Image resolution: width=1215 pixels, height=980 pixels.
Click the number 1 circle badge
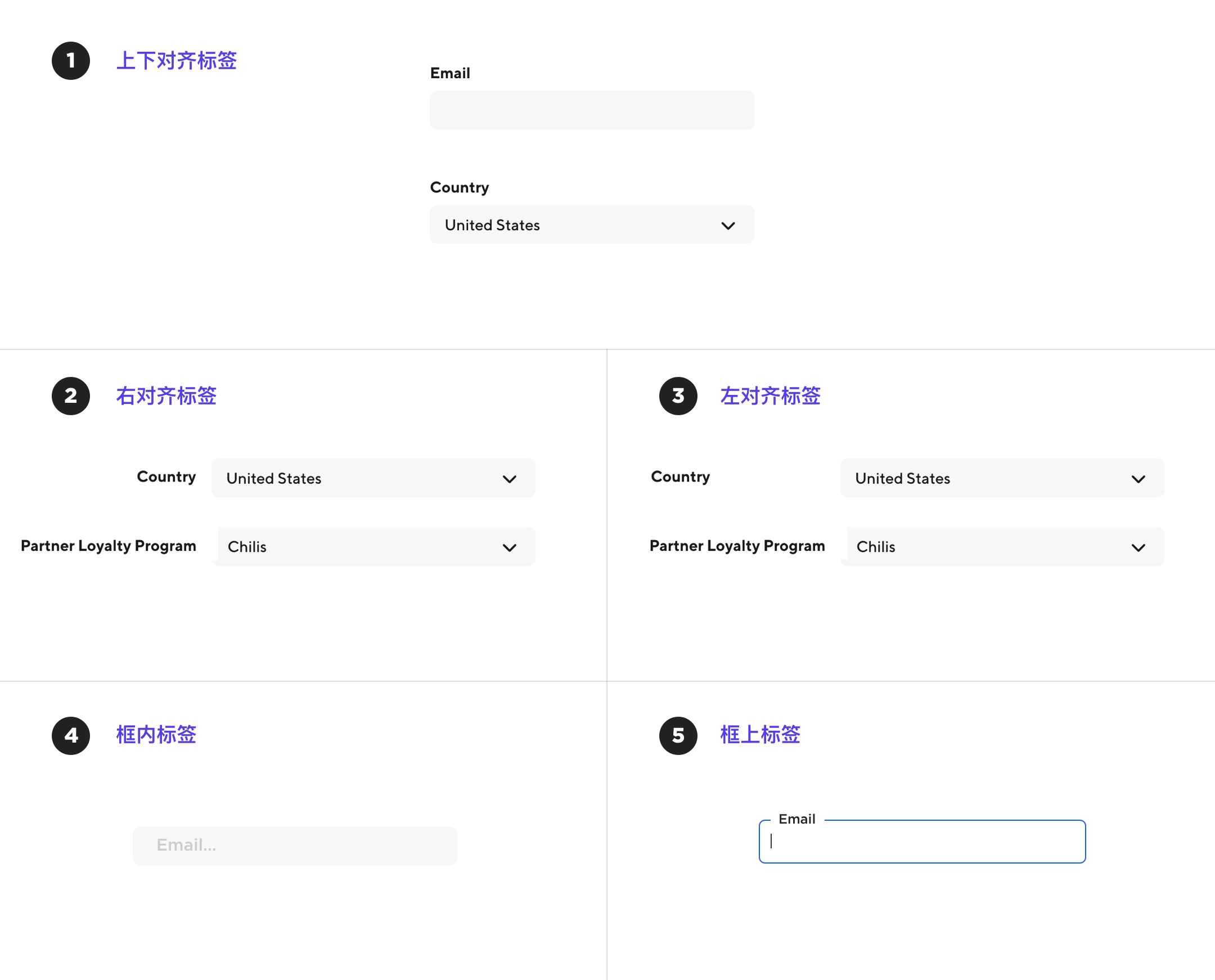tap(70, 60)
